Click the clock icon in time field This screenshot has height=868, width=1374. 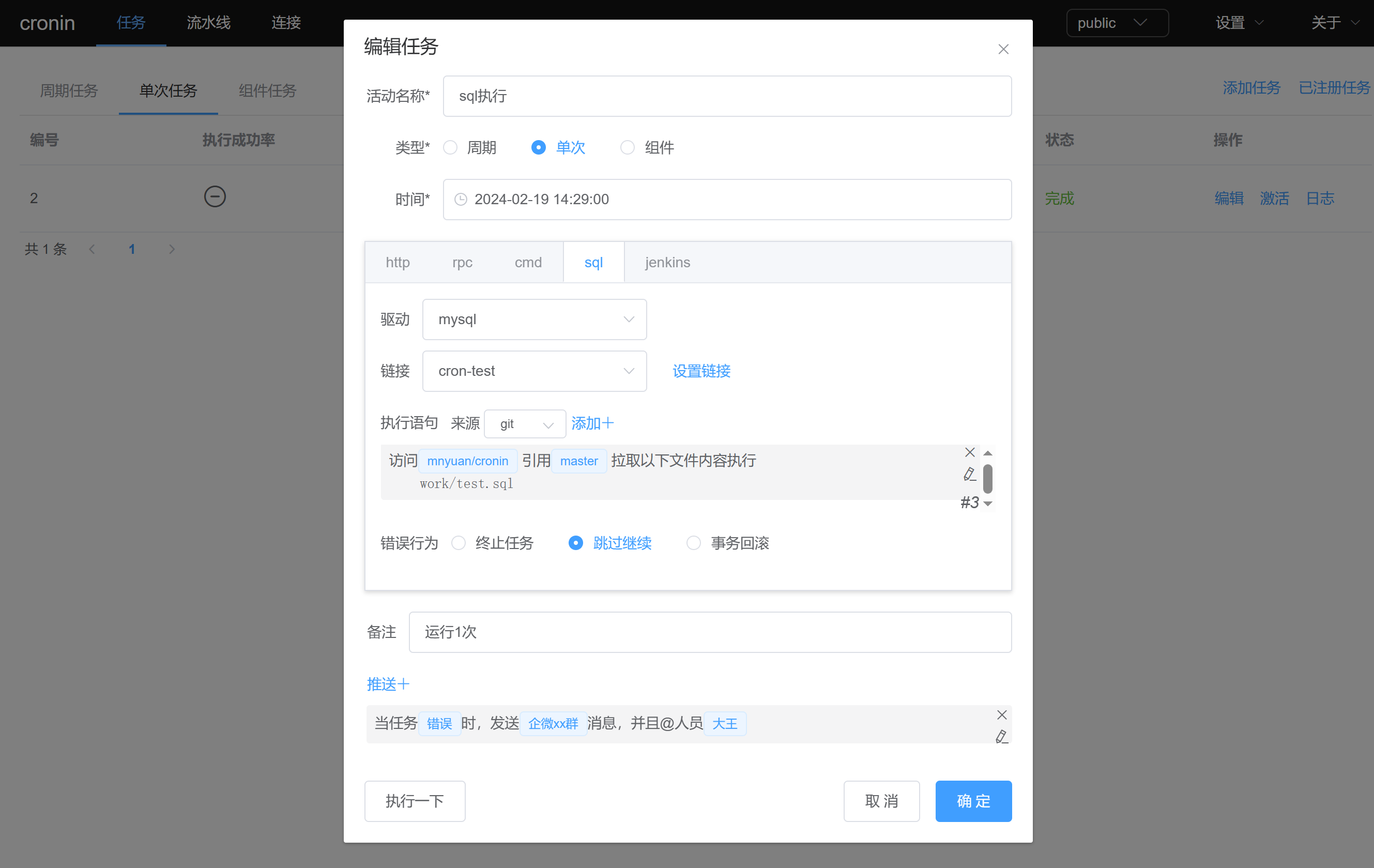pyautogui.click(x=461, y=199)
